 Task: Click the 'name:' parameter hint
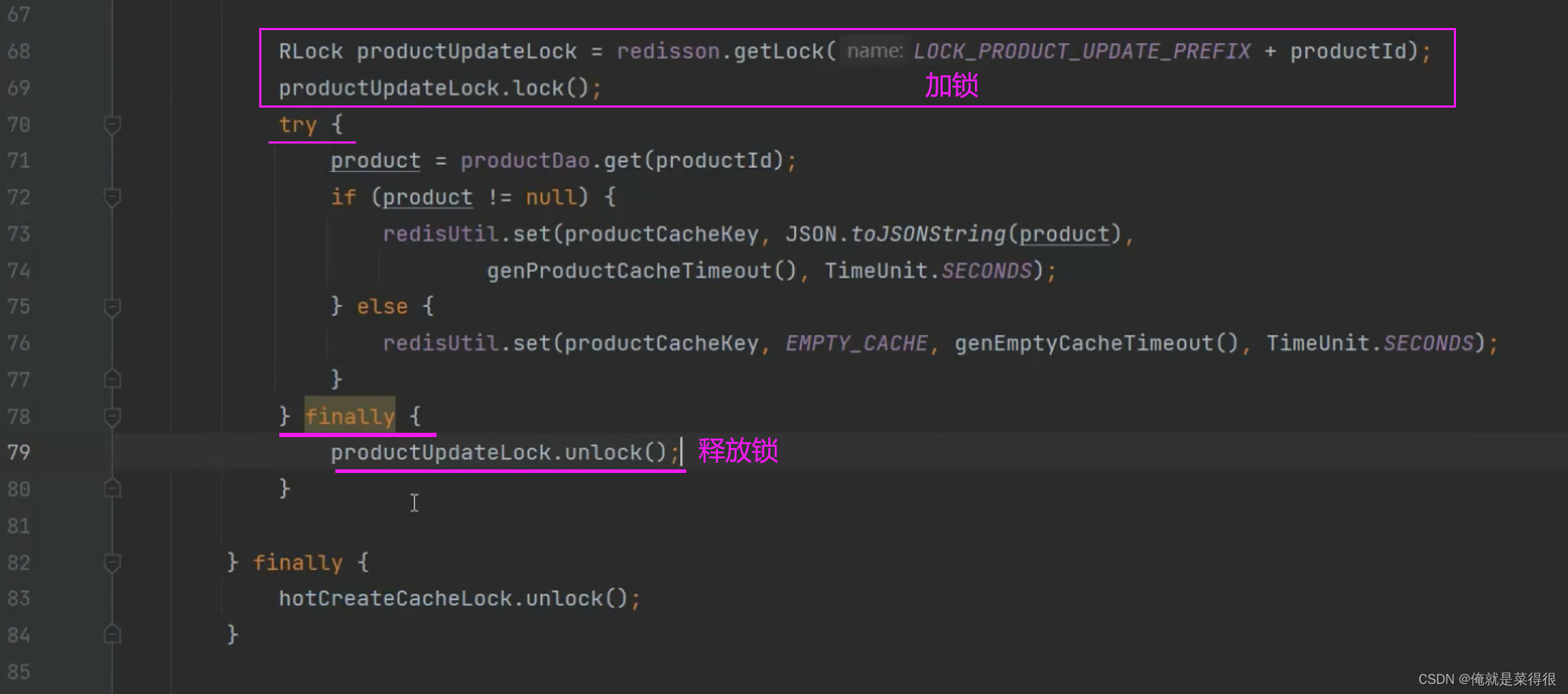tap(874, 51)
